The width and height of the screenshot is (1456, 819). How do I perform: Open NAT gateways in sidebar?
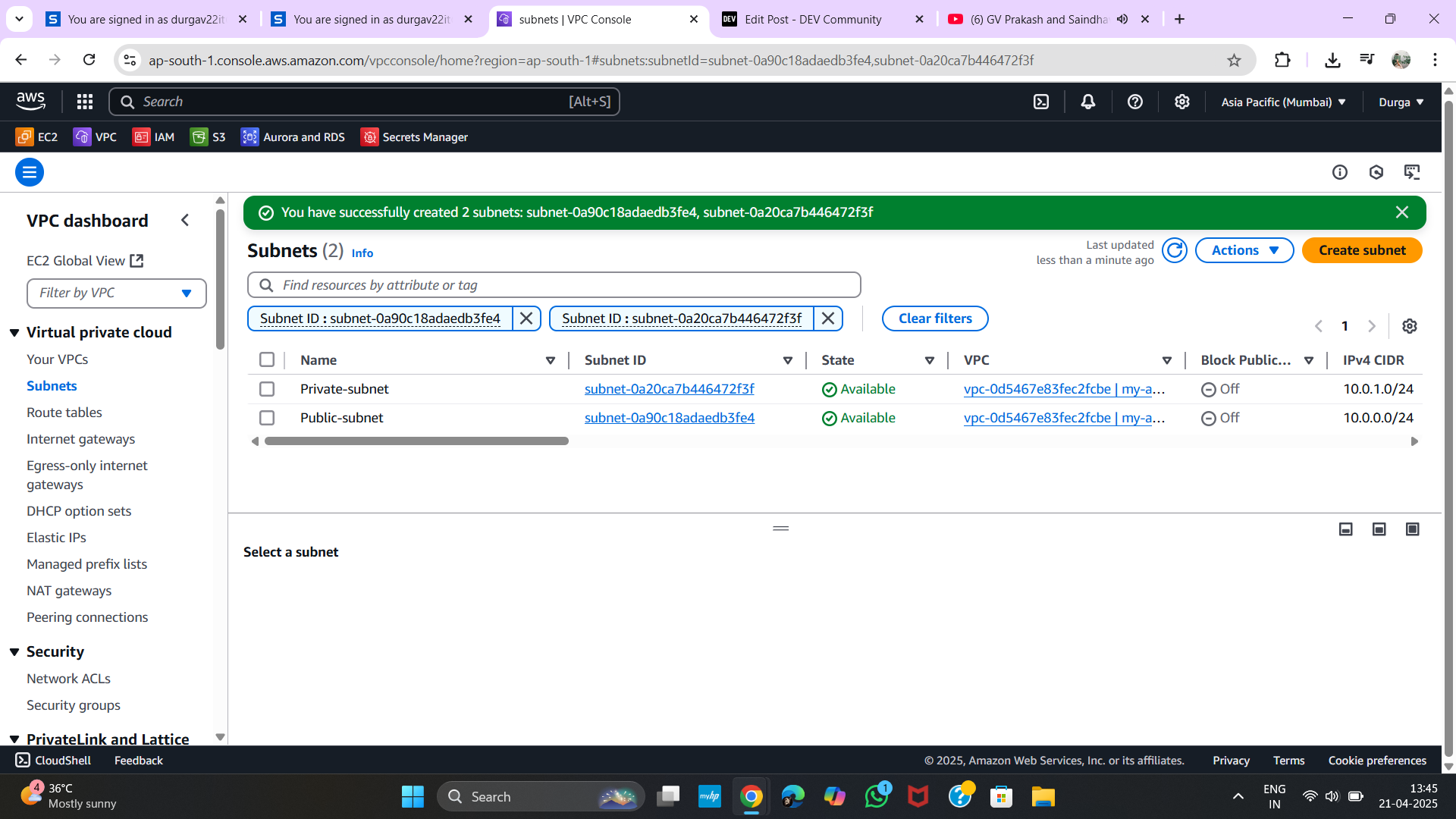(x=69, y=591)
